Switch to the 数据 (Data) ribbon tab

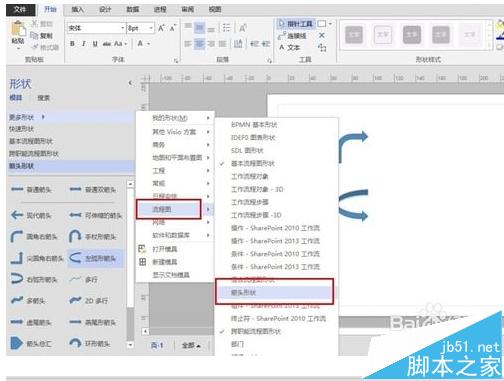tap(132, 10)
